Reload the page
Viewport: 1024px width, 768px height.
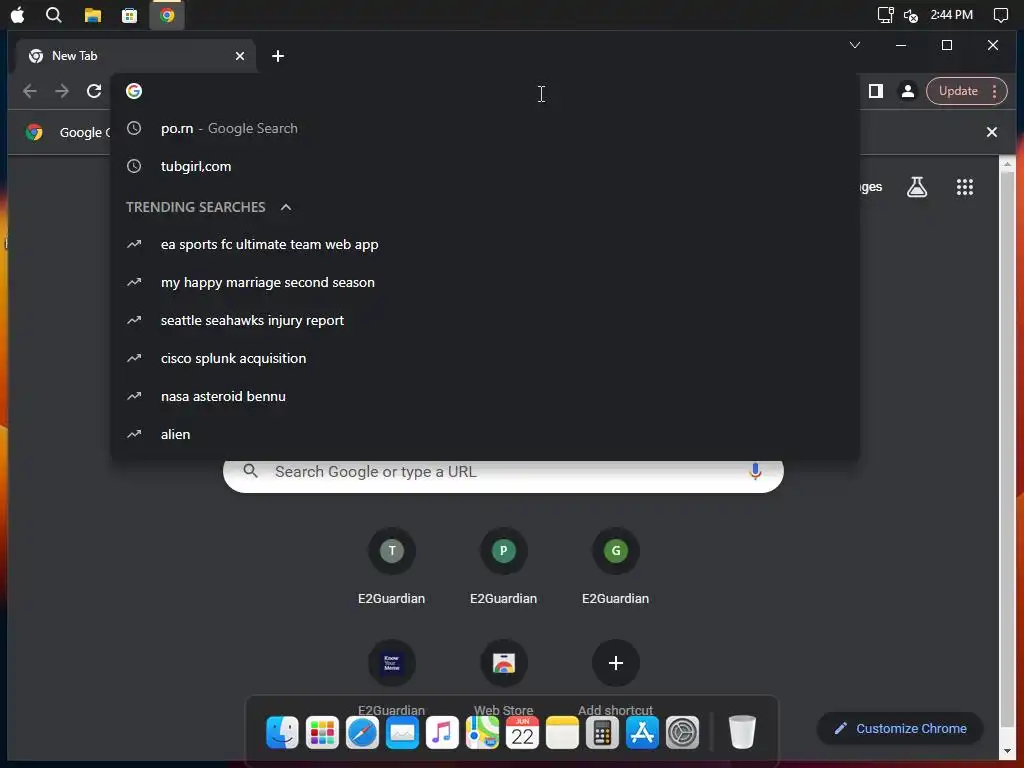point(94,91)
